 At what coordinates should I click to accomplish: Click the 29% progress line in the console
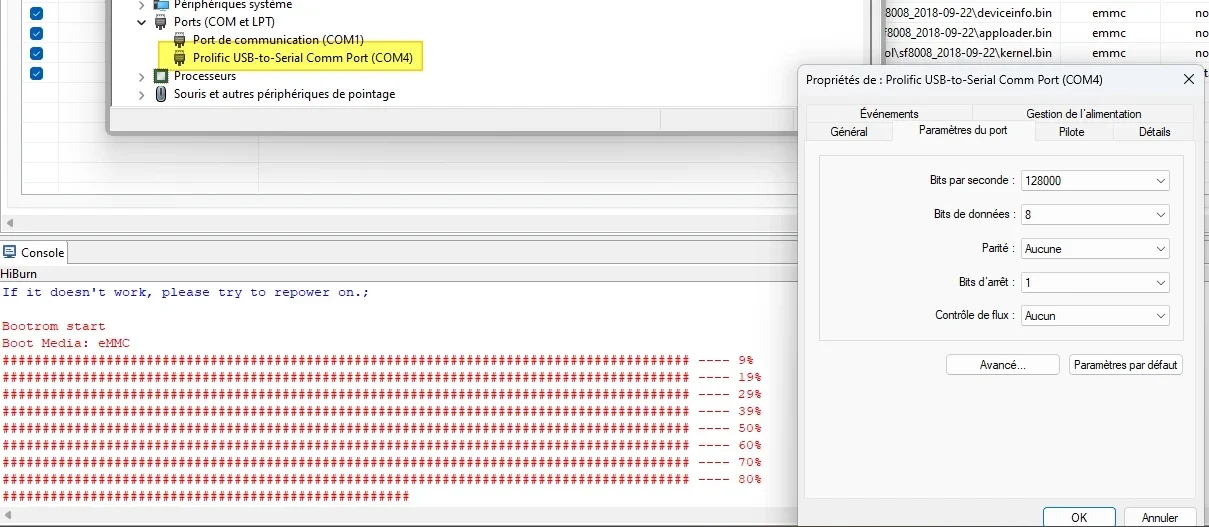(x=382, y=394)
